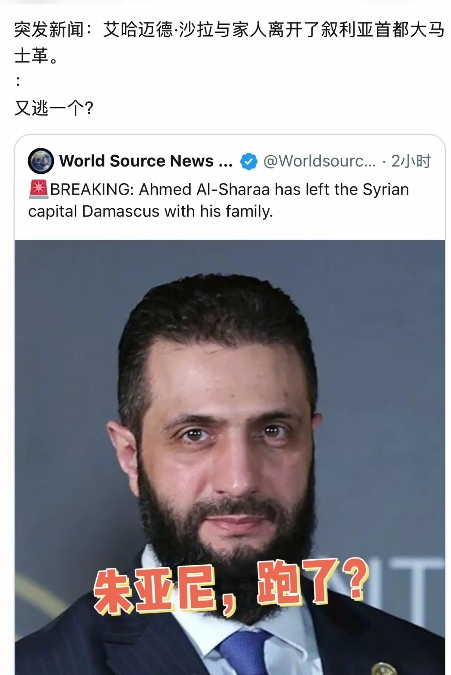Open the quoted tweet's portrait photo
This screenshot has width=451, height=675.
(x=230, y=457)
